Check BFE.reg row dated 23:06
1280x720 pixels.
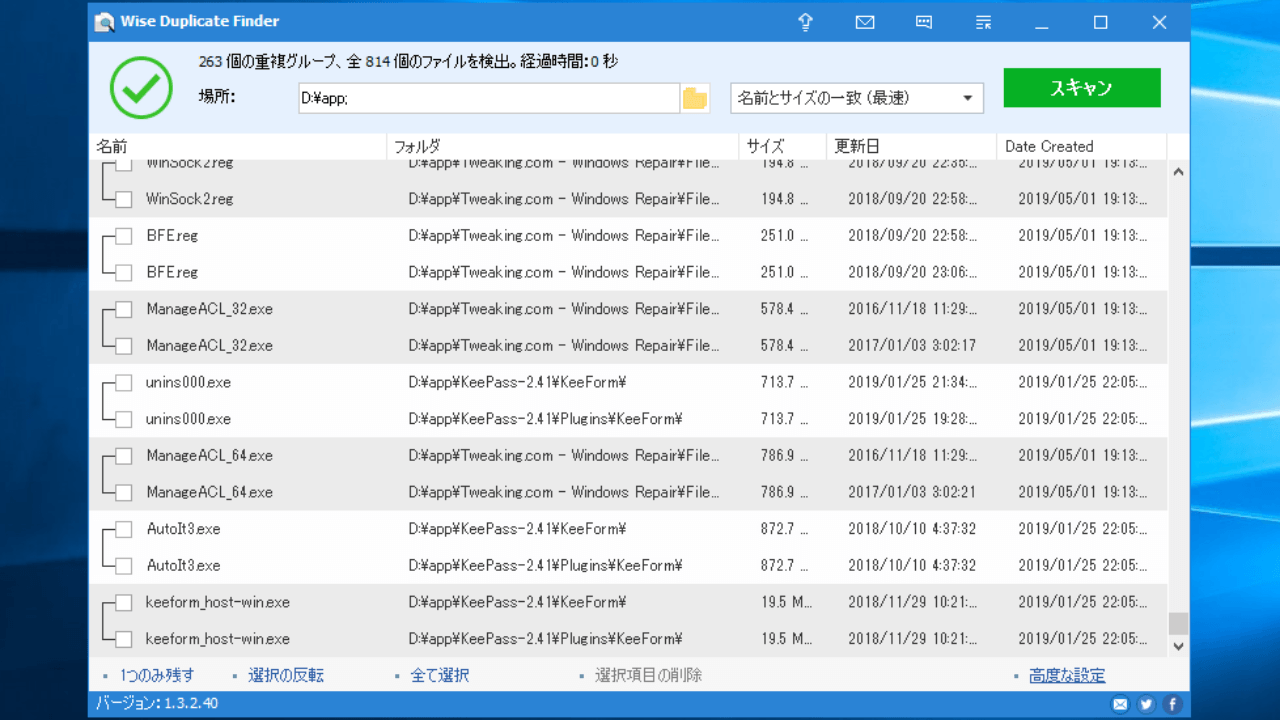pos(124,272)
